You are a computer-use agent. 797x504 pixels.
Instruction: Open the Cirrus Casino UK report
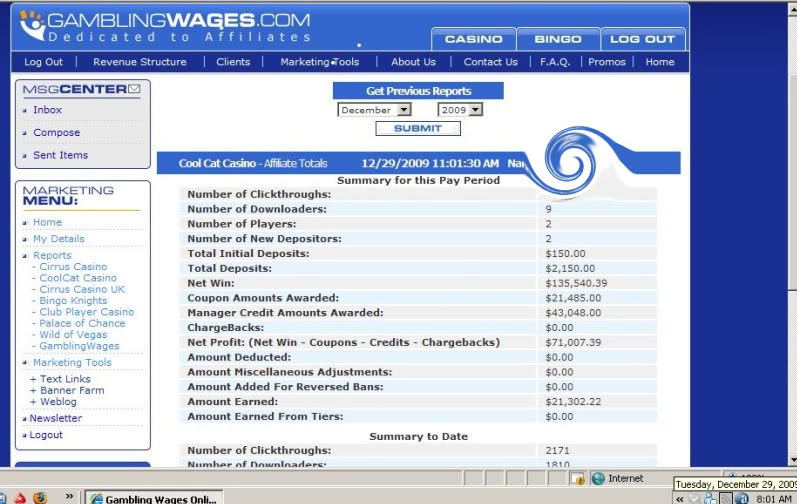[82, 289]
